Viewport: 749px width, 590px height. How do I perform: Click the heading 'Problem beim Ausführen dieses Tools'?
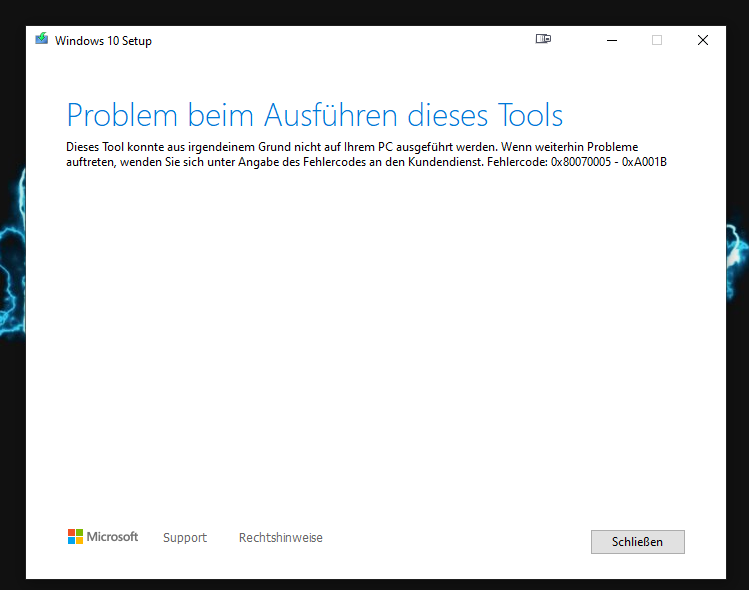pos(315,115)
